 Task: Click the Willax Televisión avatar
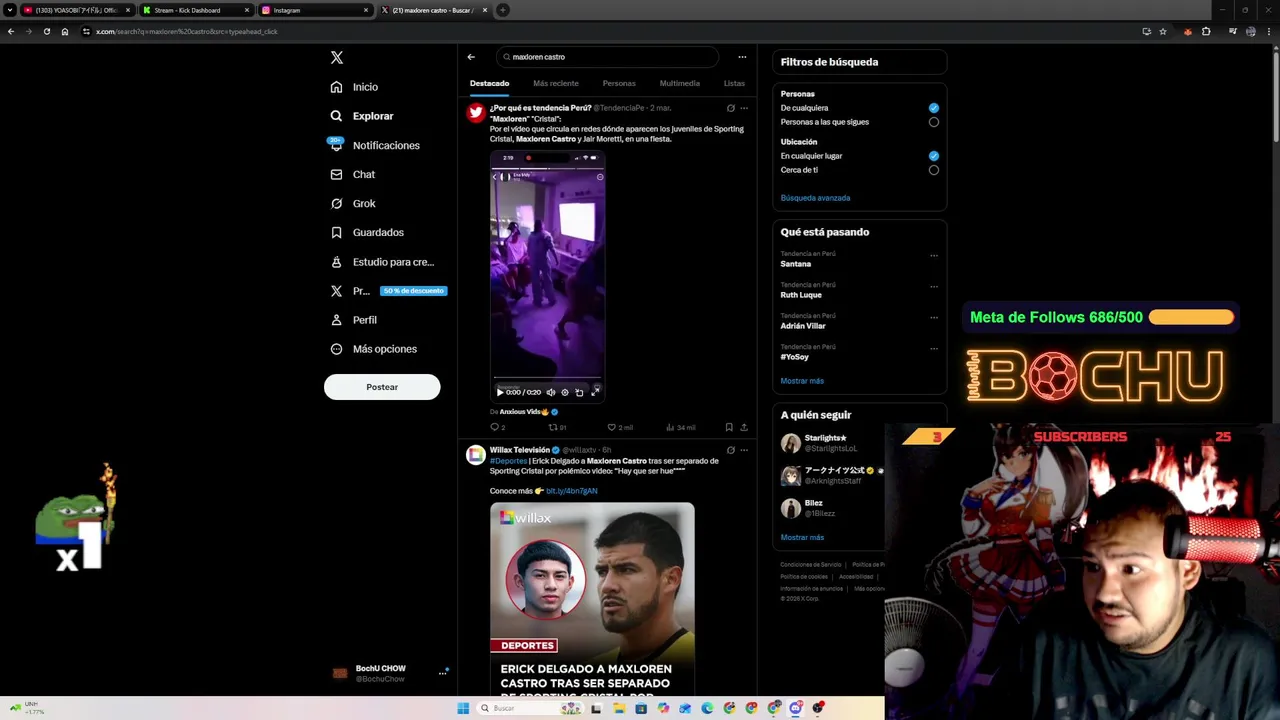pyautogui.click(x=476, y=455)
